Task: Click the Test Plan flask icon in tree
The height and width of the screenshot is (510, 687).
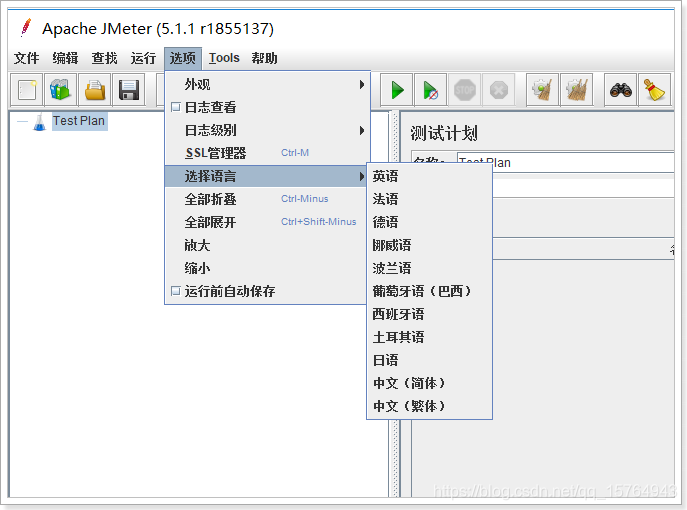Action: coord(39,122)
